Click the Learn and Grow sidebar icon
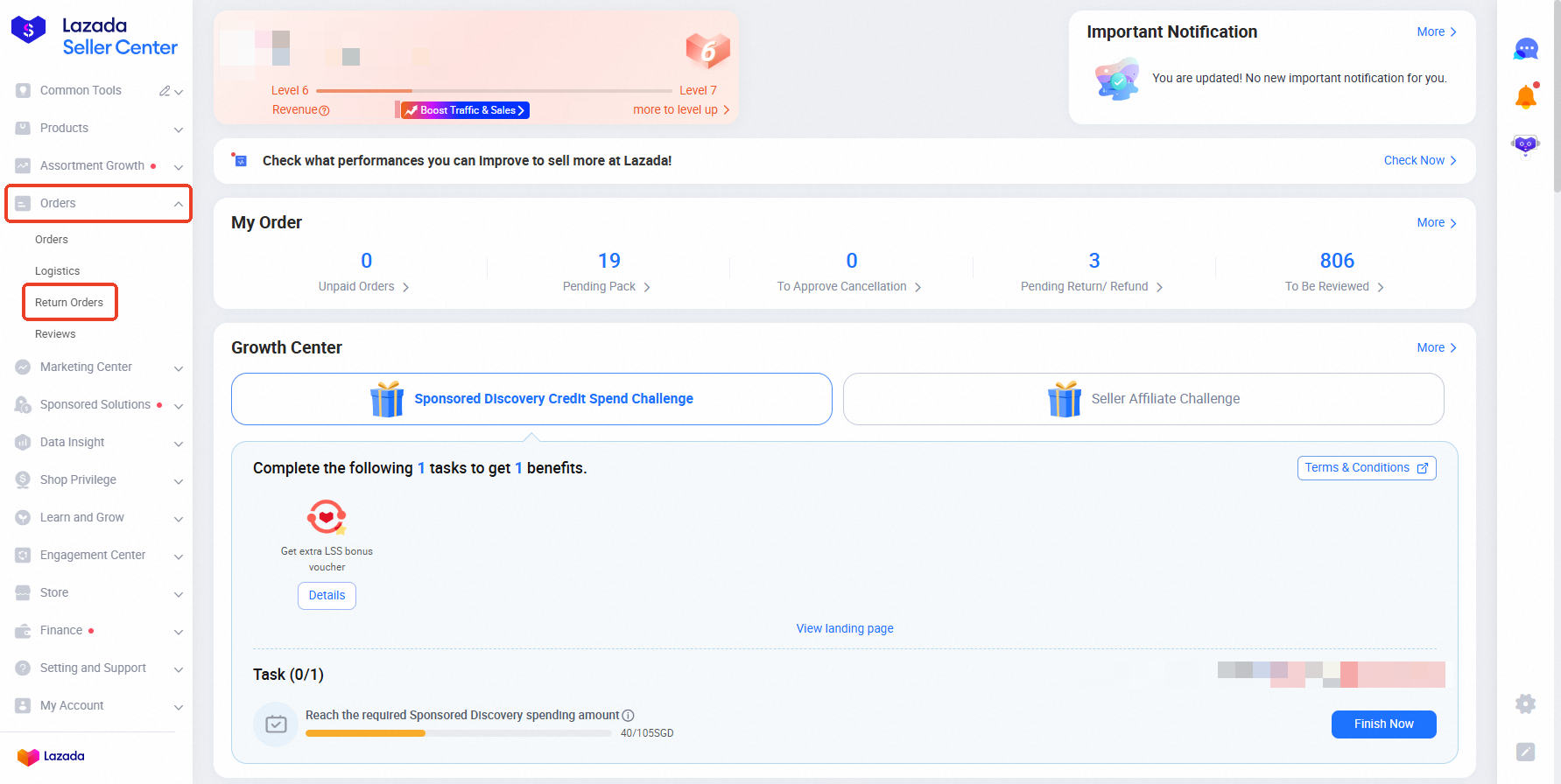The image size is (1561, 784). [x=23, y=517]
